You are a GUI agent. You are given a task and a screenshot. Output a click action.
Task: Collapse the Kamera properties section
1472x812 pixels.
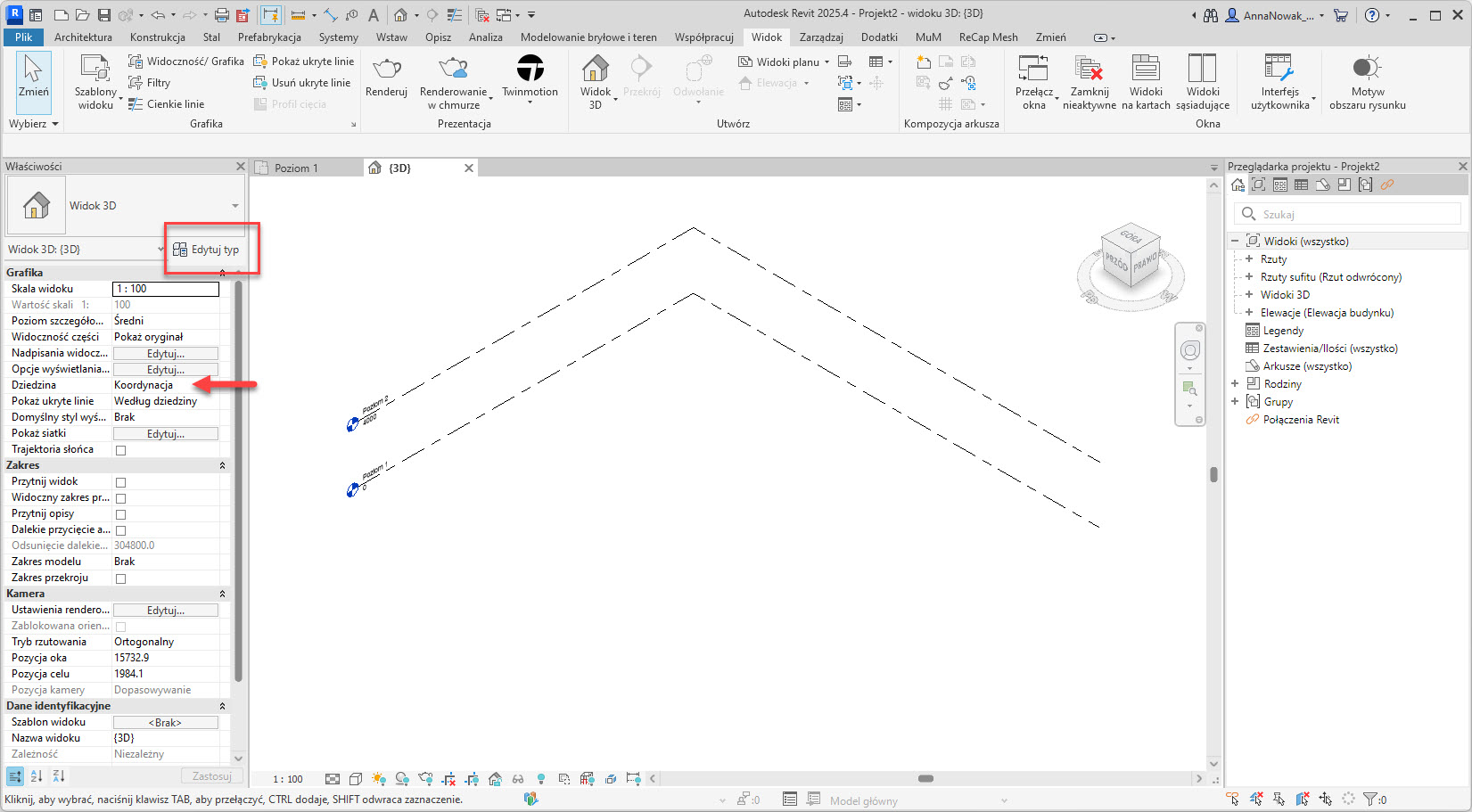(x=222, y=594)
